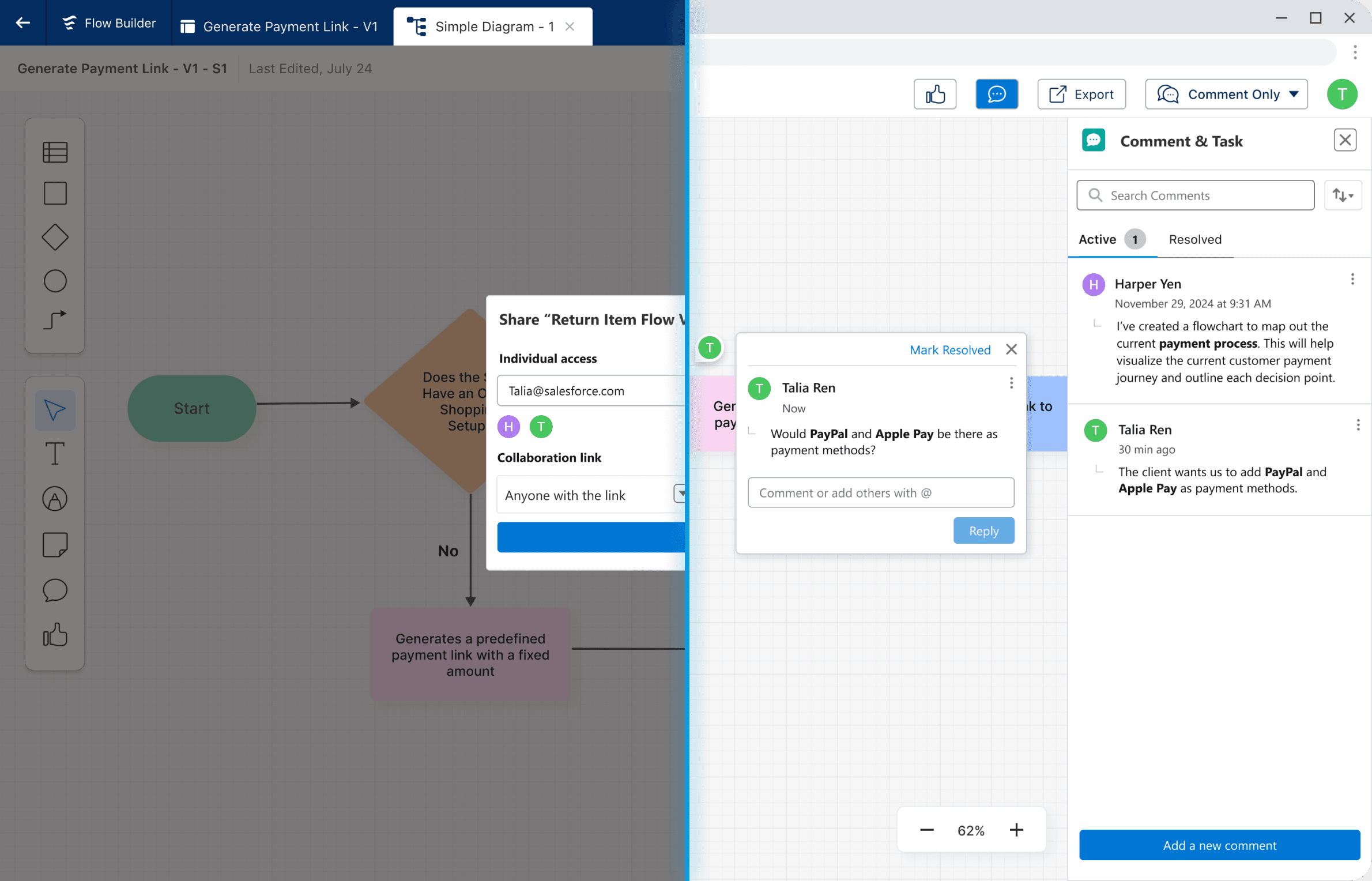Zoom in with the plus button
Image resolution: width=1372 pixels, height=881 pixels.
point(1016,830)
